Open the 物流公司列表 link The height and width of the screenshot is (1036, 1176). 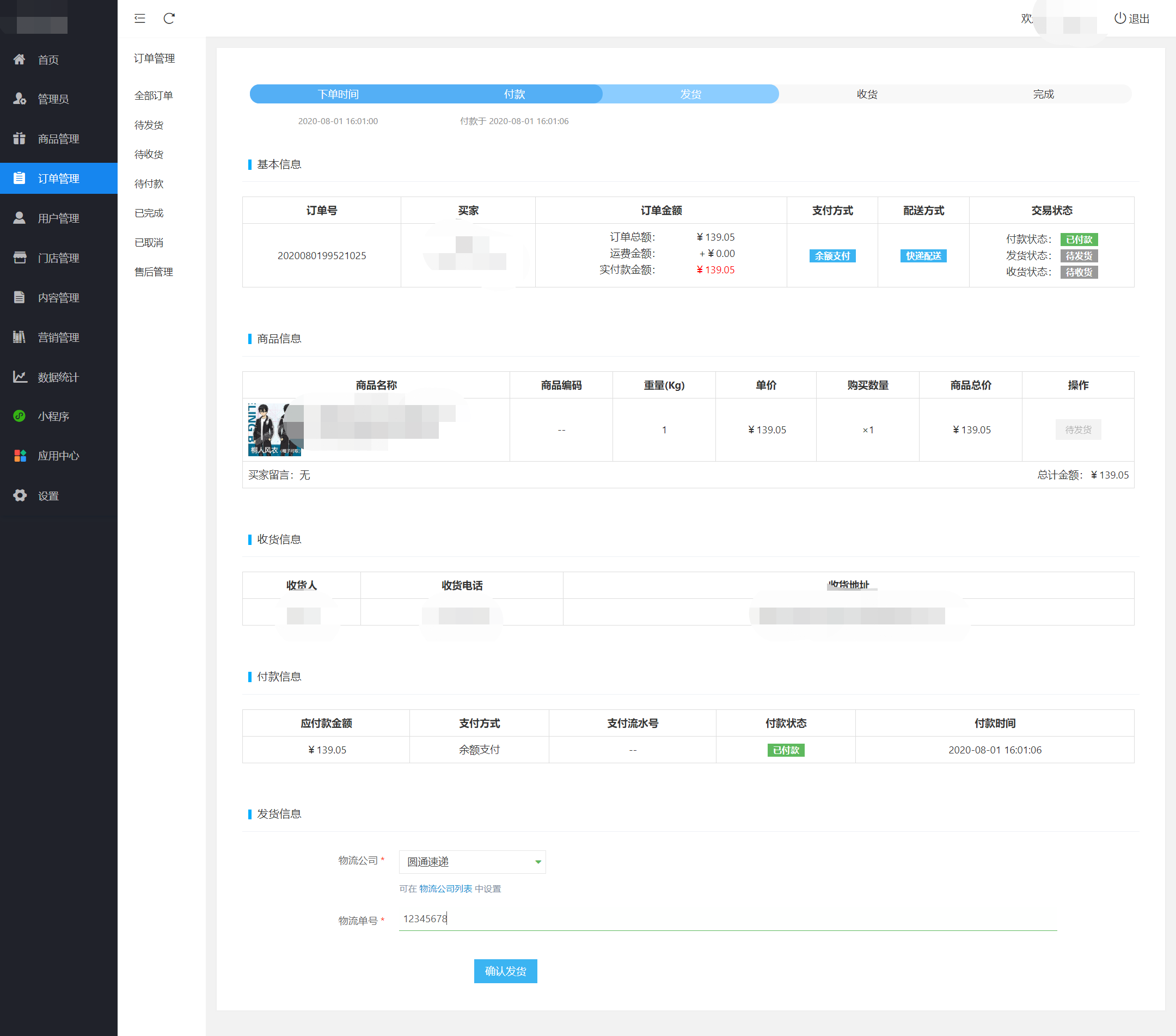(445, 888)
